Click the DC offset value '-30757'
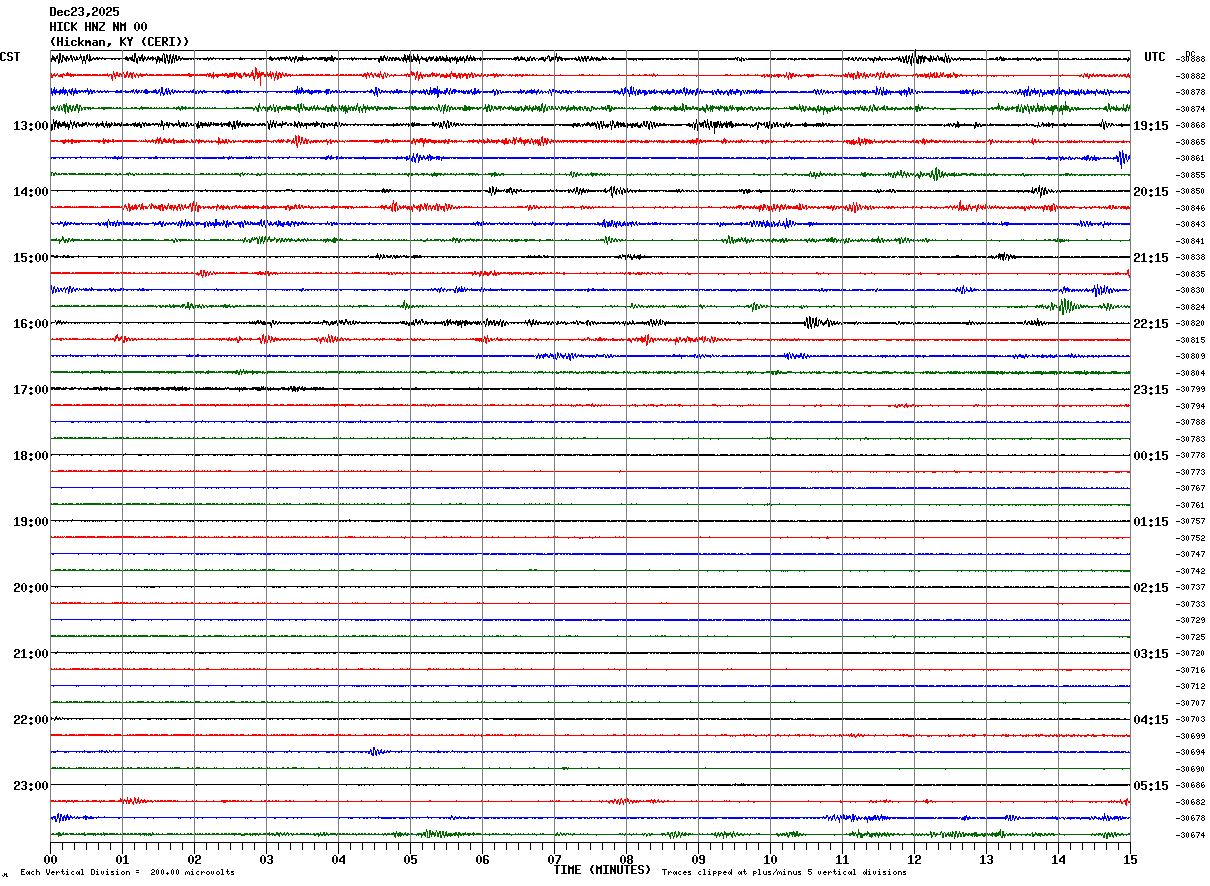This screenshot has width=1210, height=886. tap(1191, 522)
